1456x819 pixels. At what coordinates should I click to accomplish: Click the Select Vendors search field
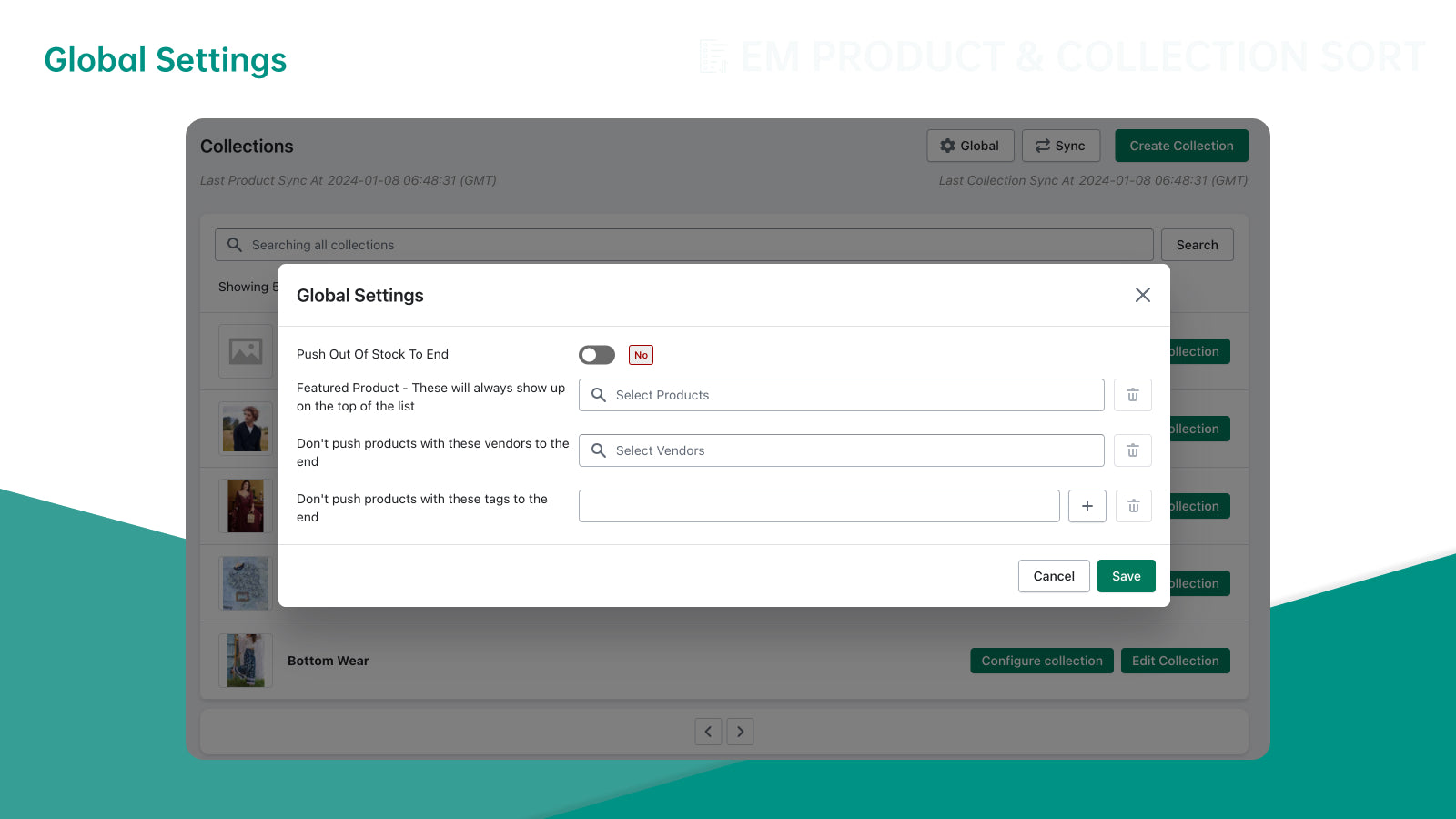point(842,450)
